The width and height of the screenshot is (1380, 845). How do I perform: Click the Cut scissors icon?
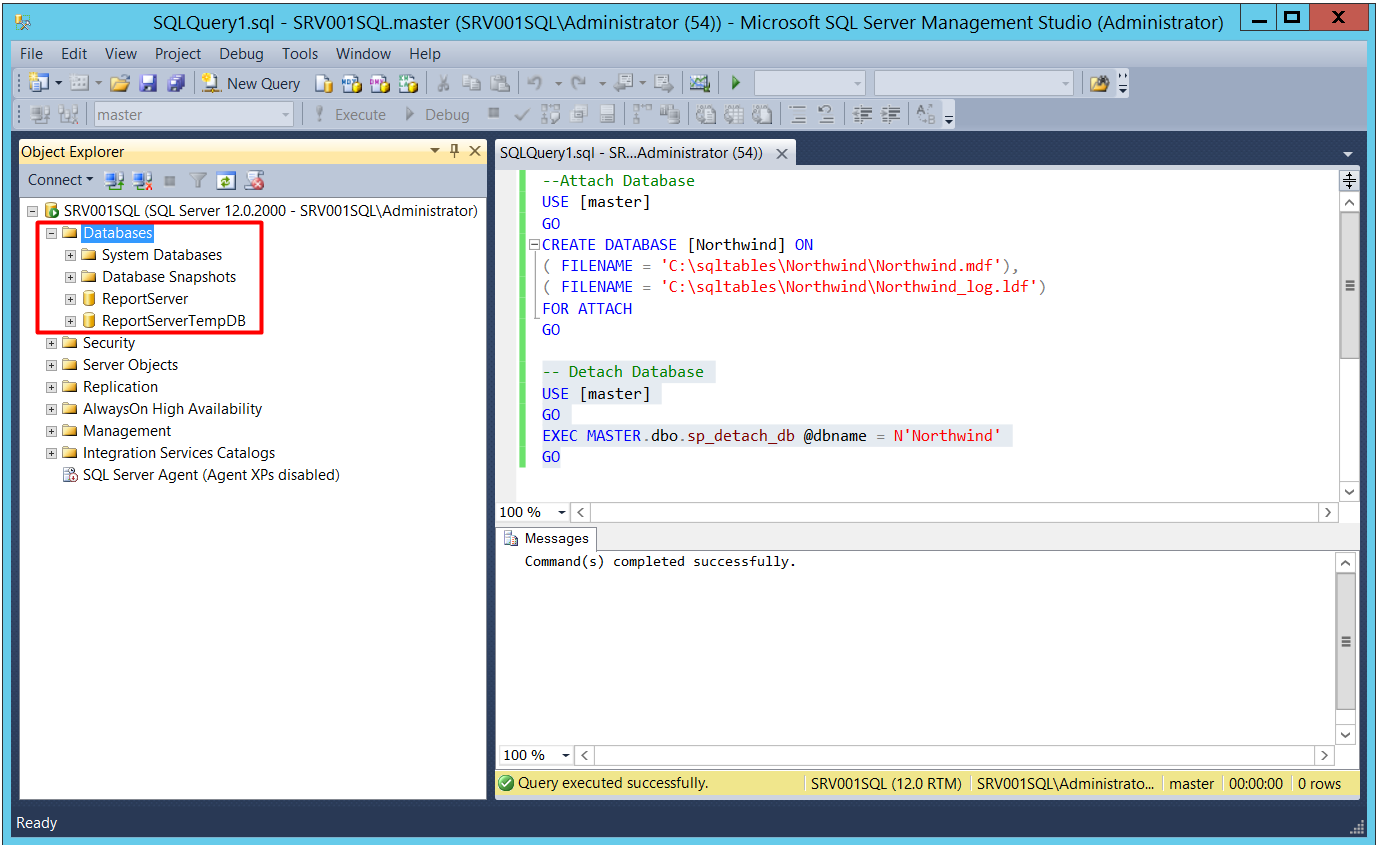[443, 83]
